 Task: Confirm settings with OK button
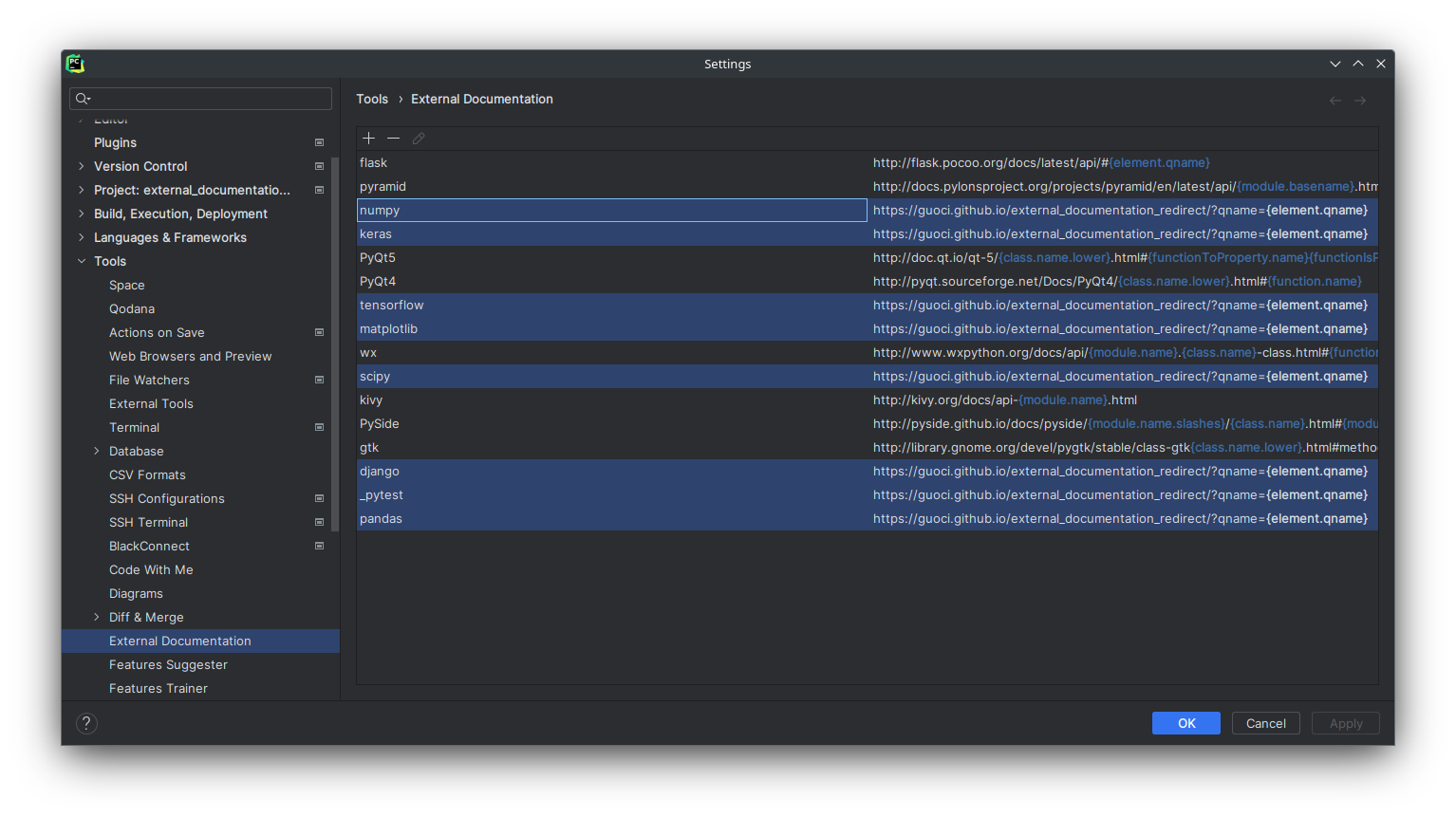[1186, 723]
